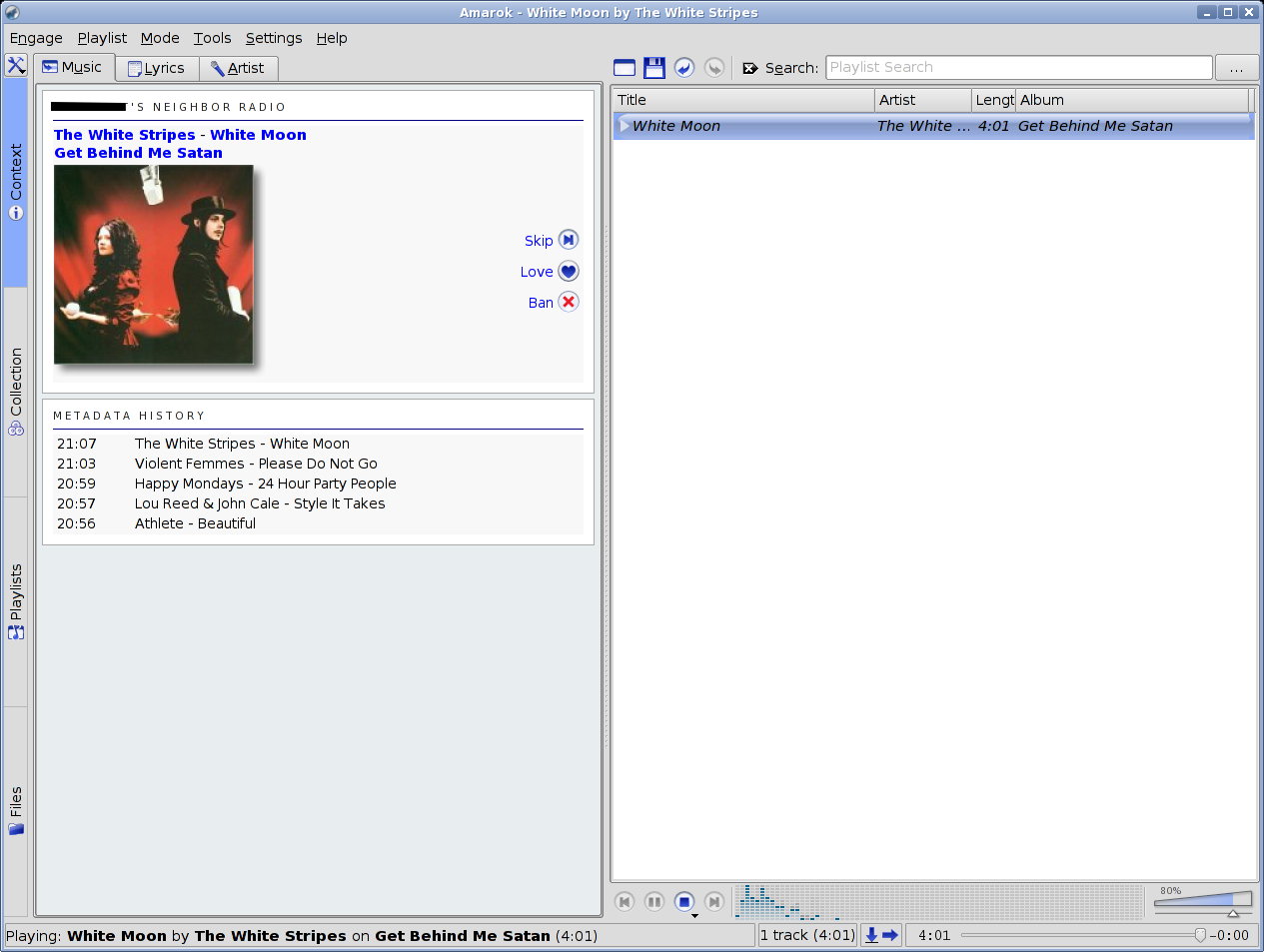
Task: Click the Next track button
Action: [x=714, y=902]
